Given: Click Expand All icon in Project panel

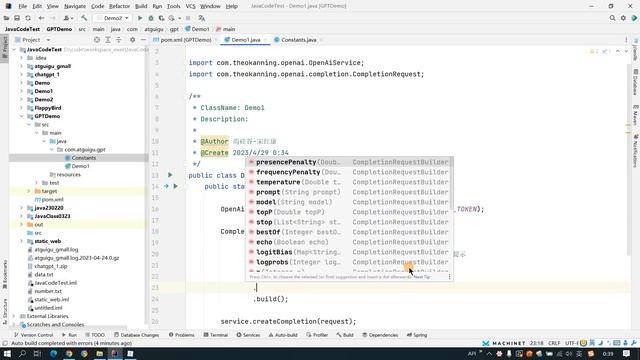Looking at the screenshot, I should coord(108,40).
